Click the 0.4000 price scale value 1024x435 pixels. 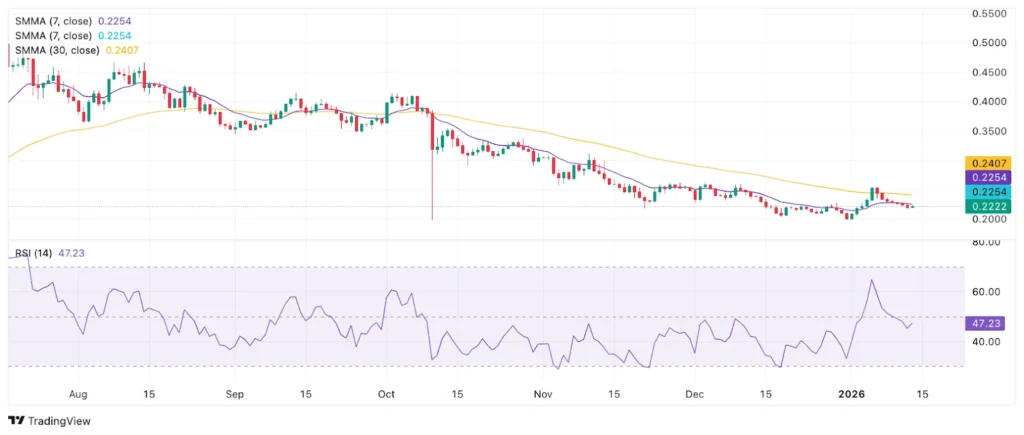click(x=988, y=102)
